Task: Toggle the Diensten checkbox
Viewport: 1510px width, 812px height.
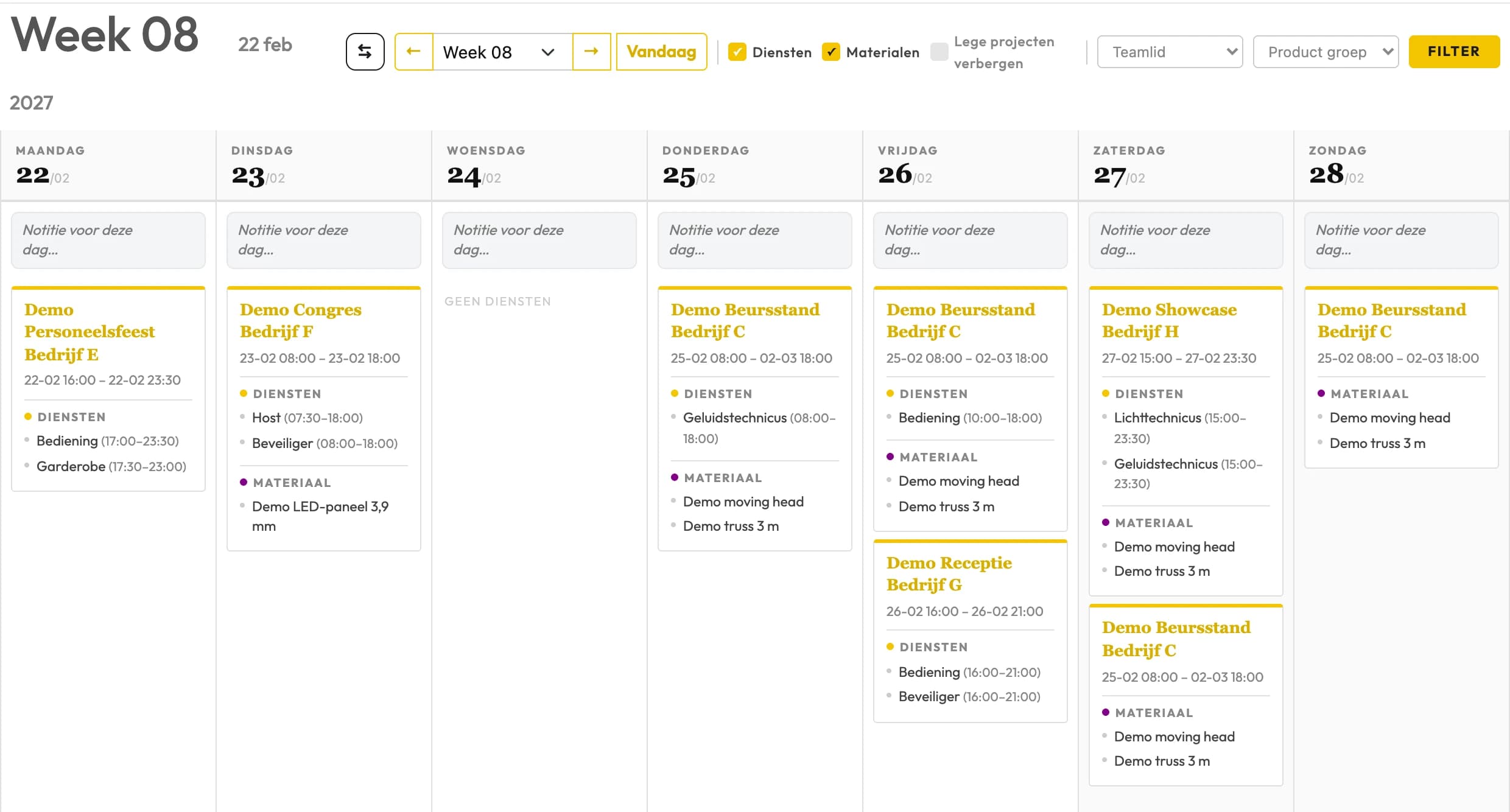Action: click(737, 52)
